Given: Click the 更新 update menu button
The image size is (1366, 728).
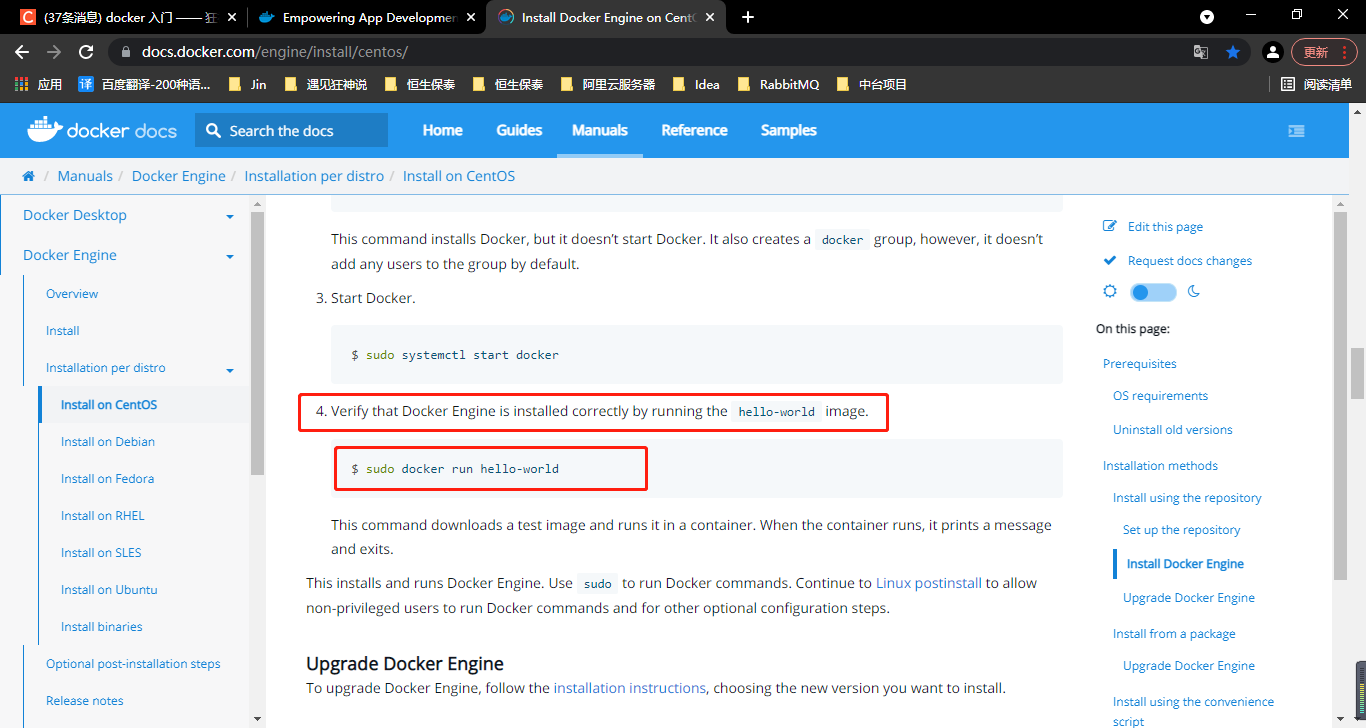Looking at the screenshot, I should (1324, 52).
